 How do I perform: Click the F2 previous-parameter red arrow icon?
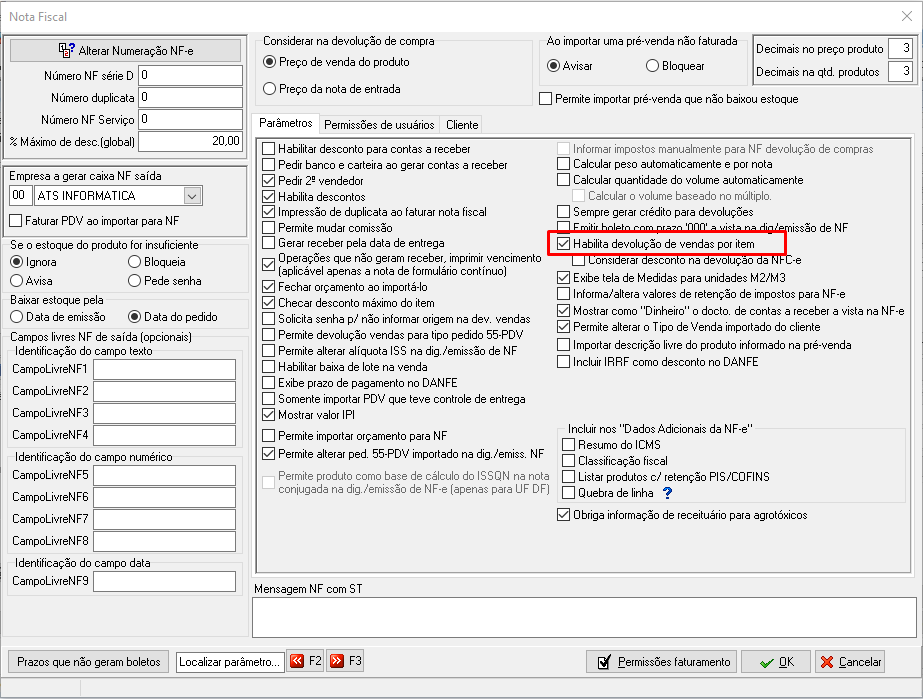(x=297, y=661)
